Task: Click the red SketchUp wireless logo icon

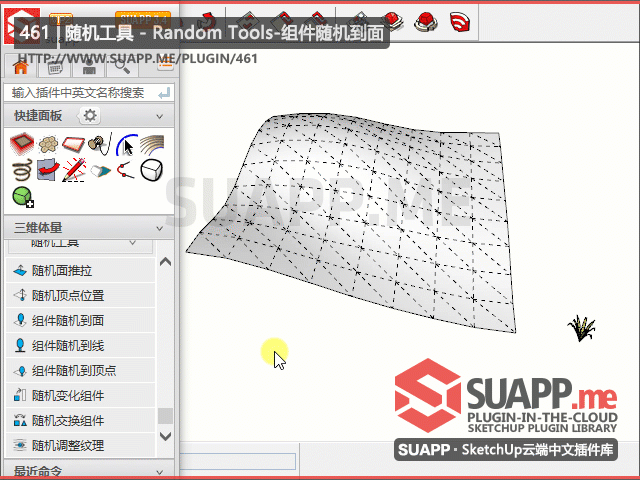Action: pos(460,21)
